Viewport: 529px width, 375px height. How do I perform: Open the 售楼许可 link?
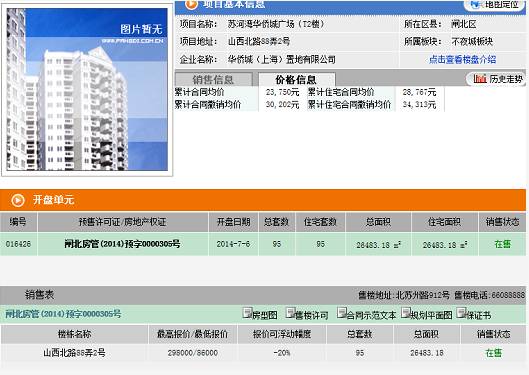click(x=312, y=316)
